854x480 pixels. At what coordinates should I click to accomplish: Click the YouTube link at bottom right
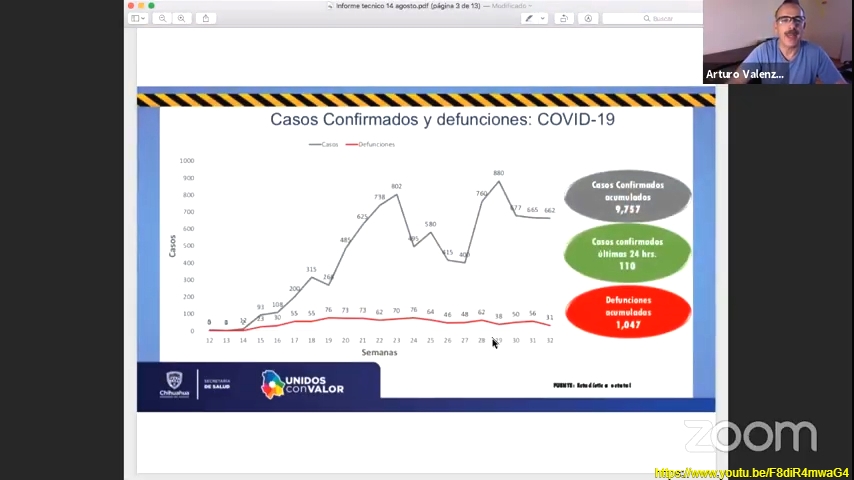751,472
